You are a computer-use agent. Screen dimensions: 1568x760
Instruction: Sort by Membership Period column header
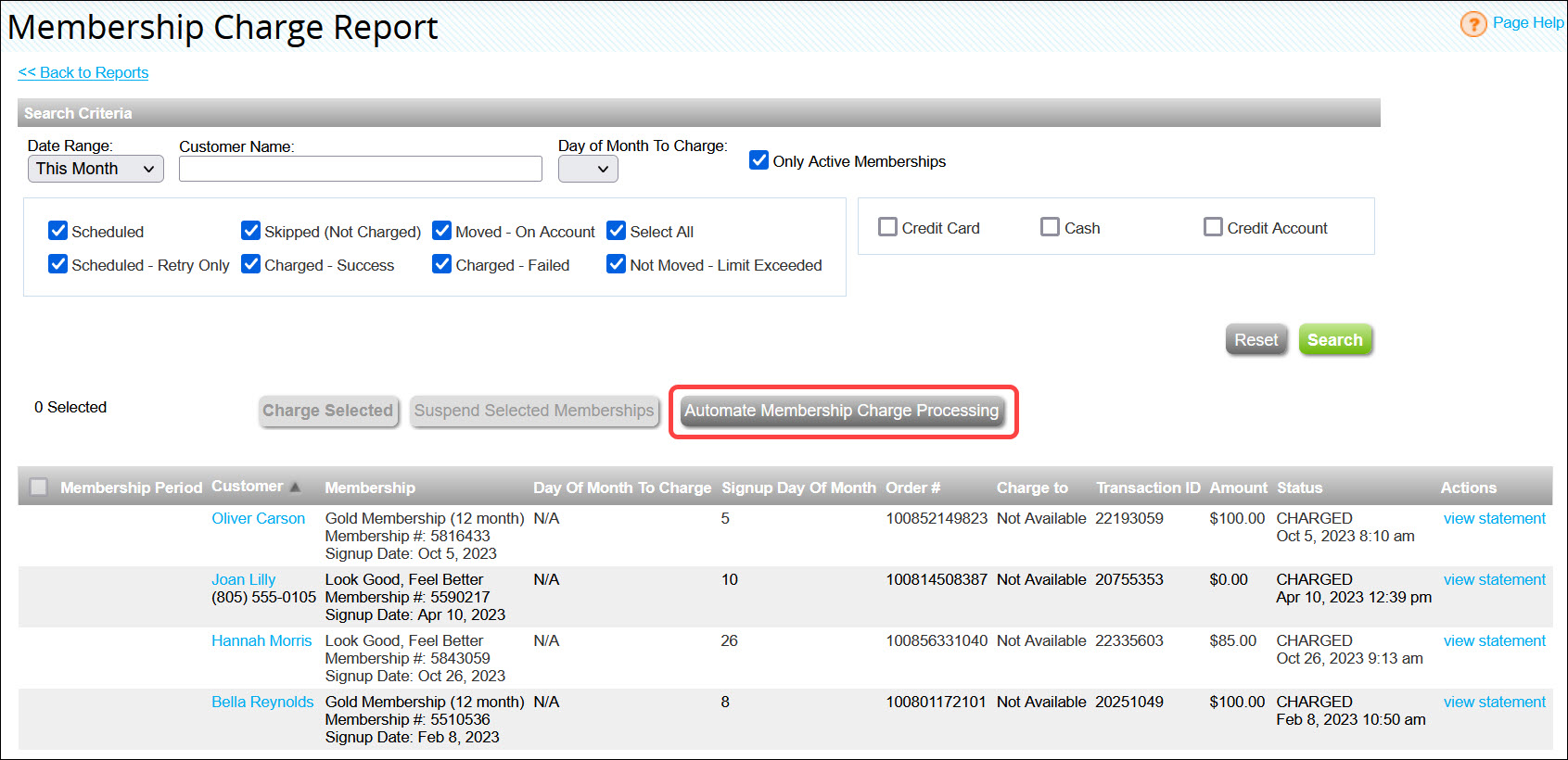[131, 488]
